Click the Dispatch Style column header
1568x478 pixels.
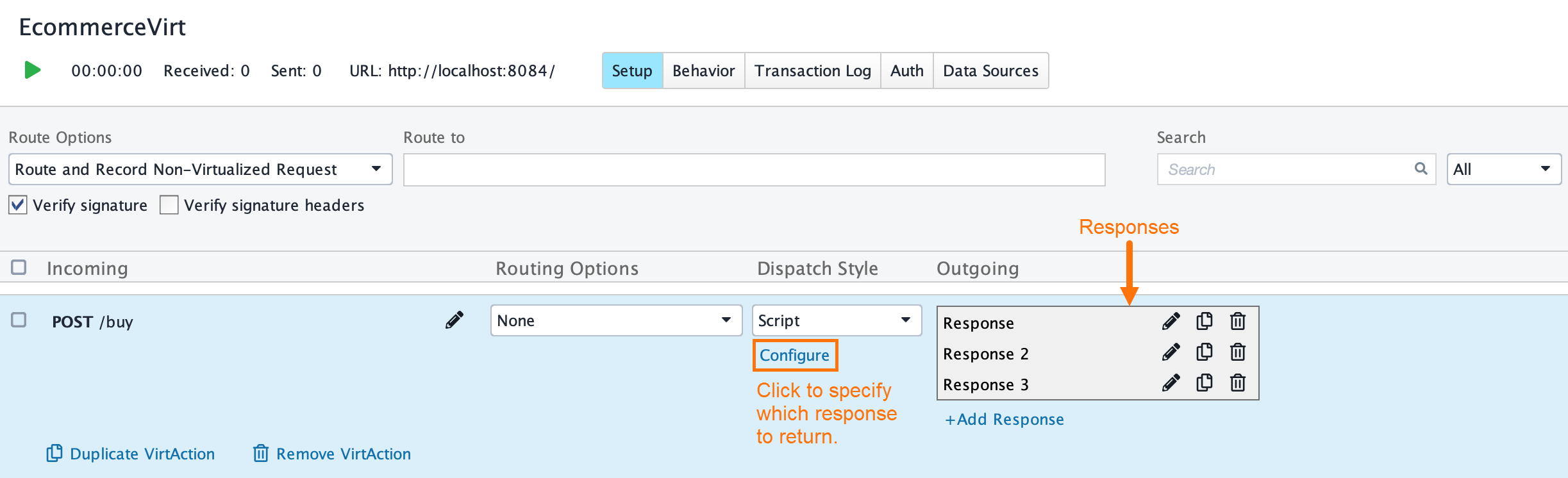click(817, 268)
